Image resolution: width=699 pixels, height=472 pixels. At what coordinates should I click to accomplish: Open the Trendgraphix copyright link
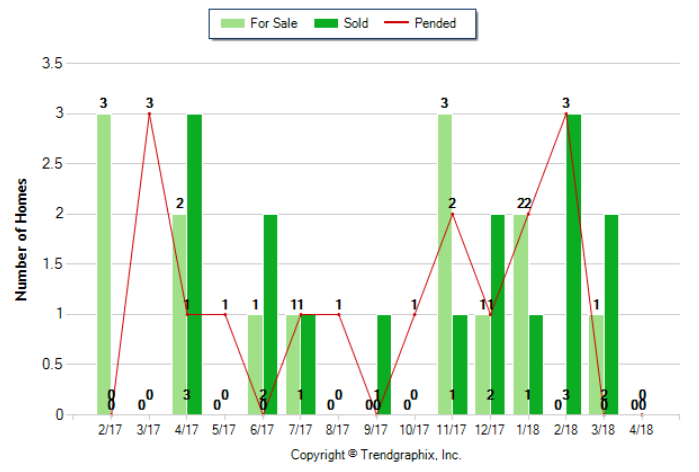pos(376,455)
